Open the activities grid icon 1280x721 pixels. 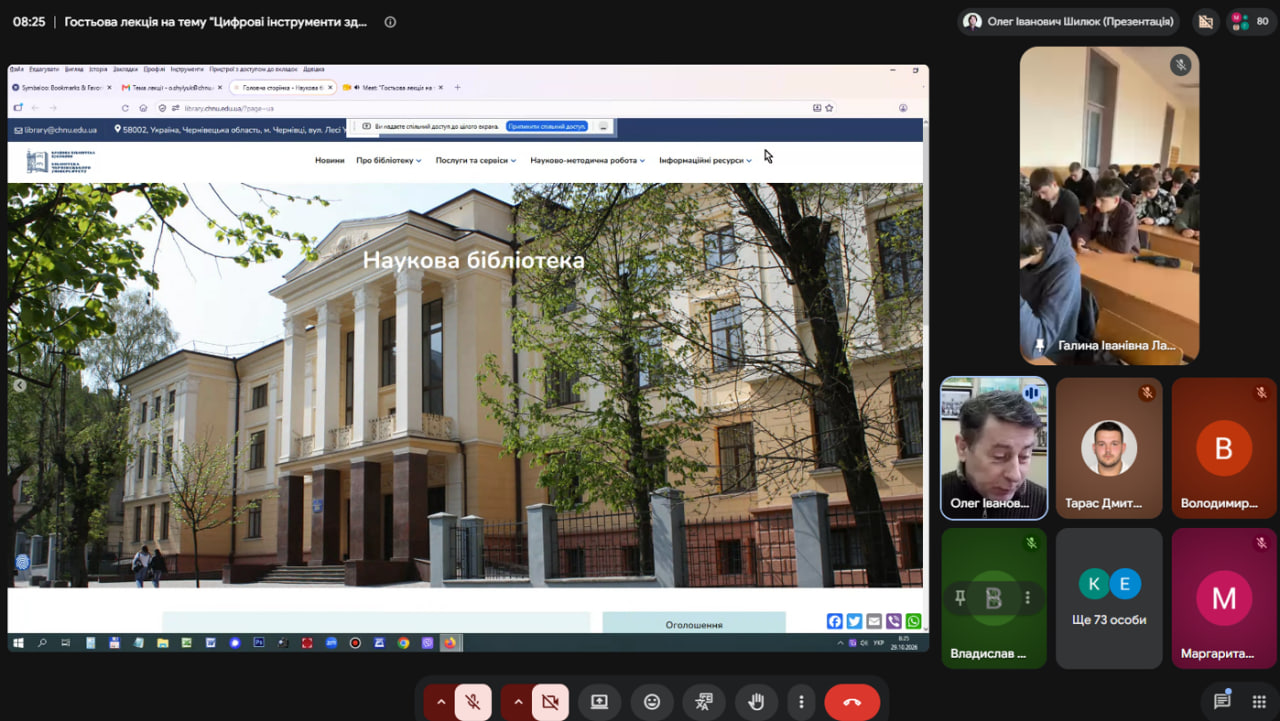pyautogui.click(x=1259, y=701)
